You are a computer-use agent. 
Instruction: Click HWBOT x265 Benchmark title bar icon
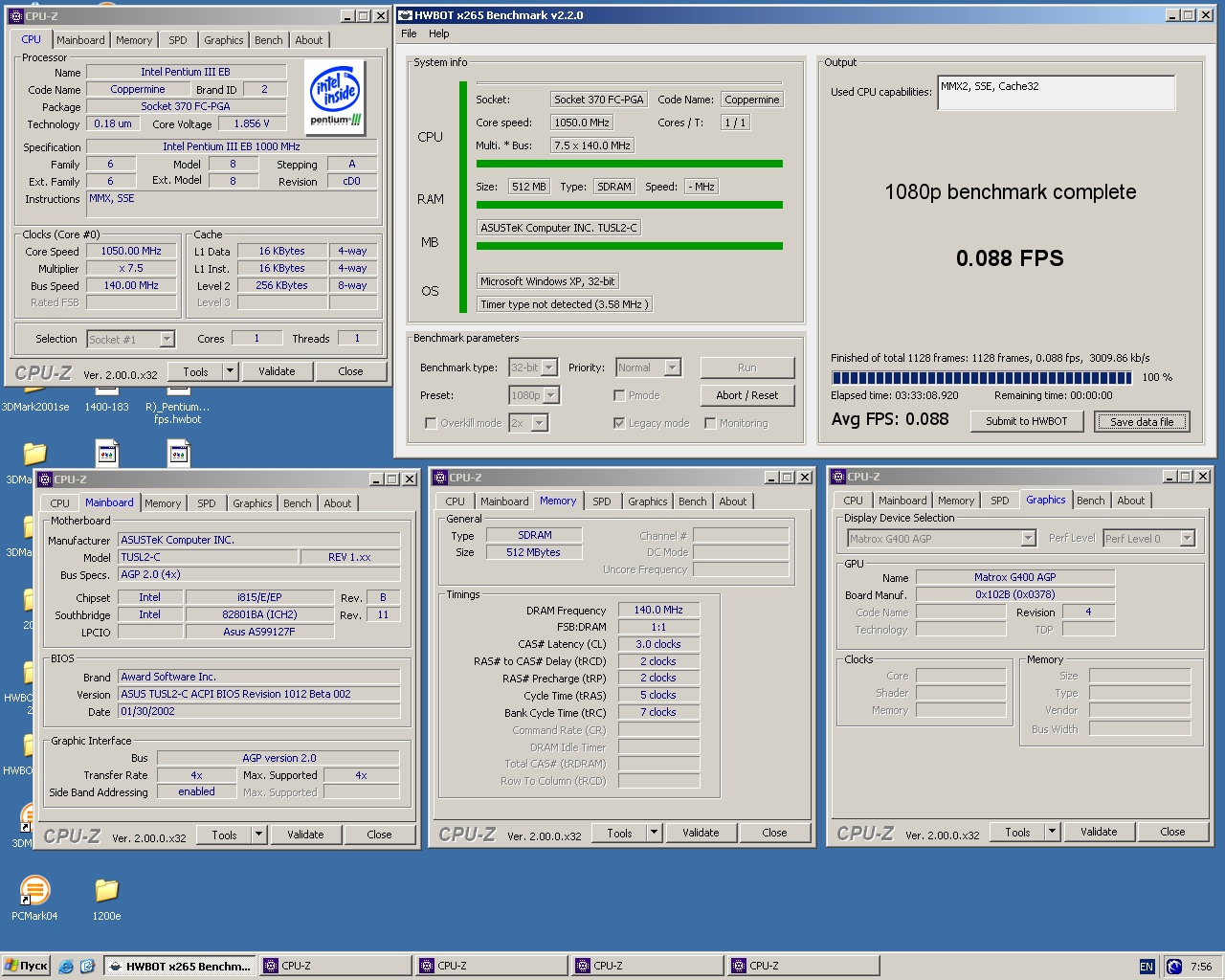[405, 15]
